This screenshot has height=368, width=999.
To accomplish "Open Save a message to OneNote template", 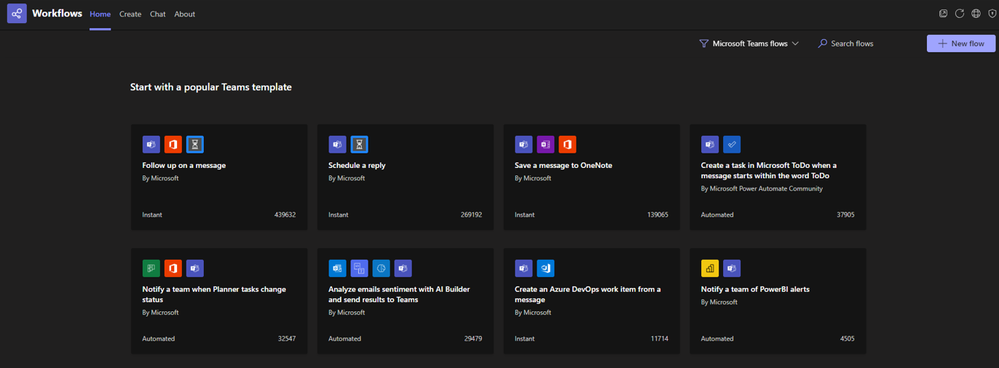I will pos(591,177).
